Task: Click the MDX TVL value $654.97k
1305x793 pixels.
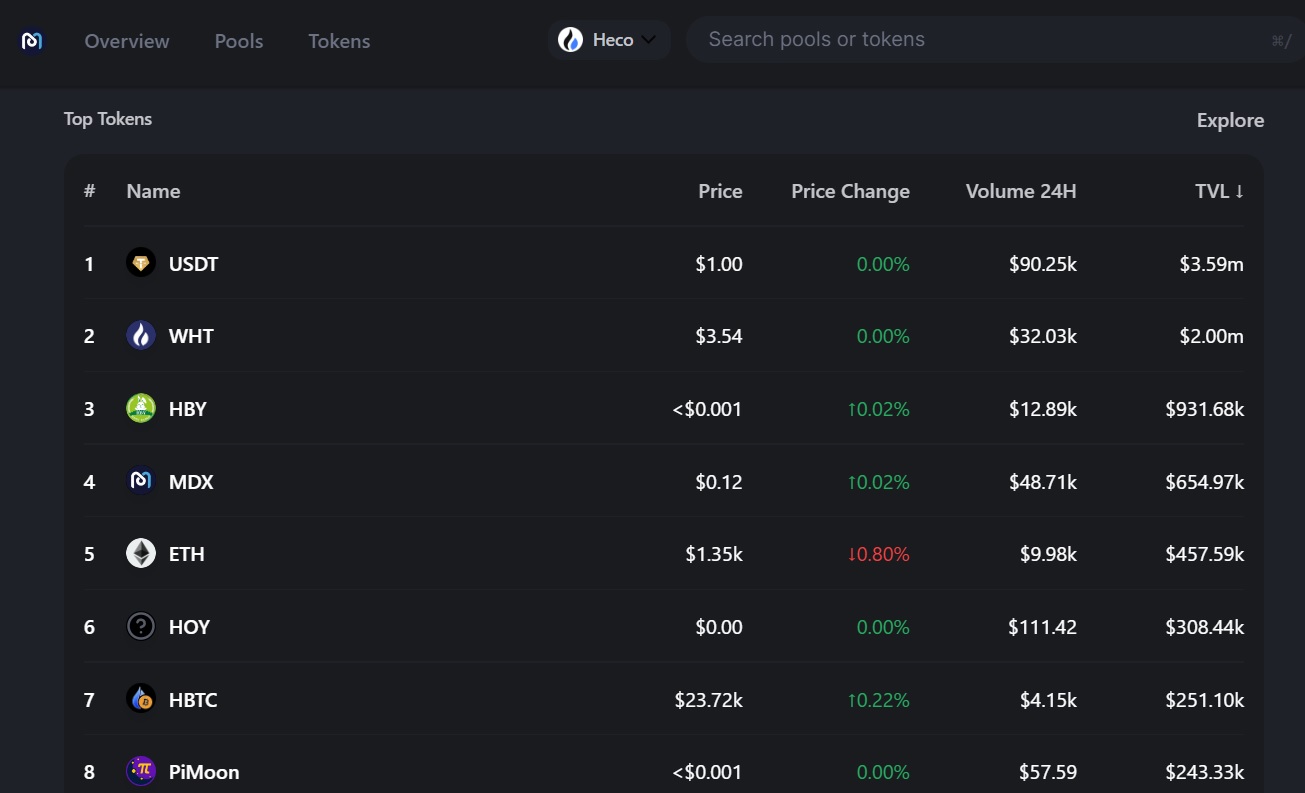Action: tap(1205, 482)
